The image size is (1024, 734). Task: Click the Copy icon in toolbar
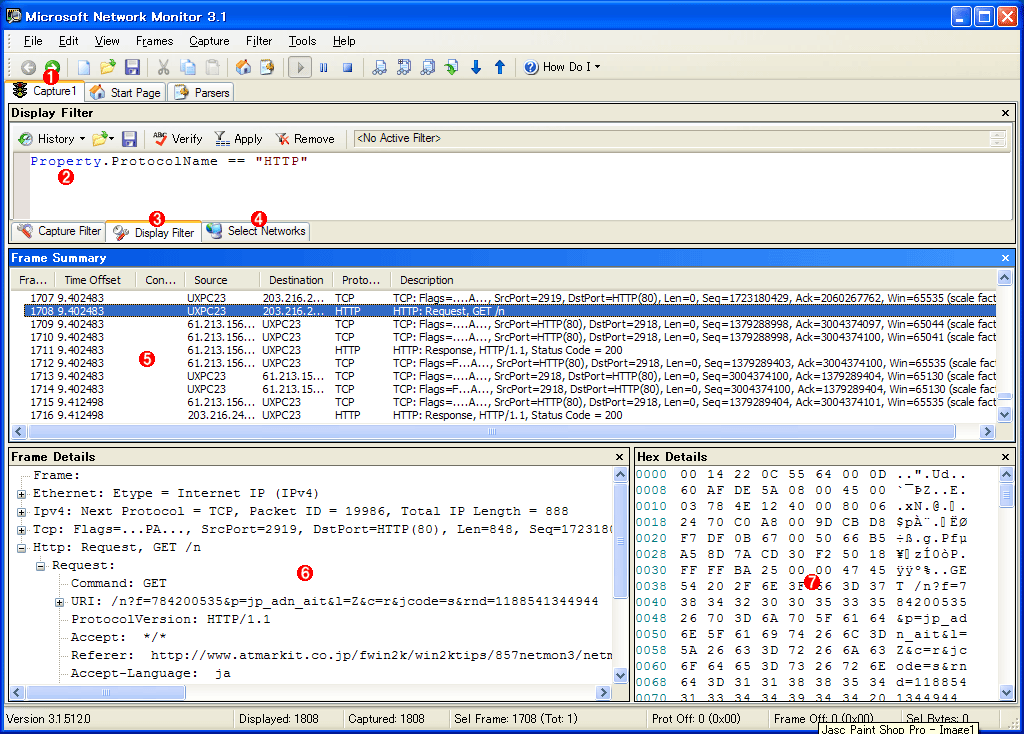[188, 67]
